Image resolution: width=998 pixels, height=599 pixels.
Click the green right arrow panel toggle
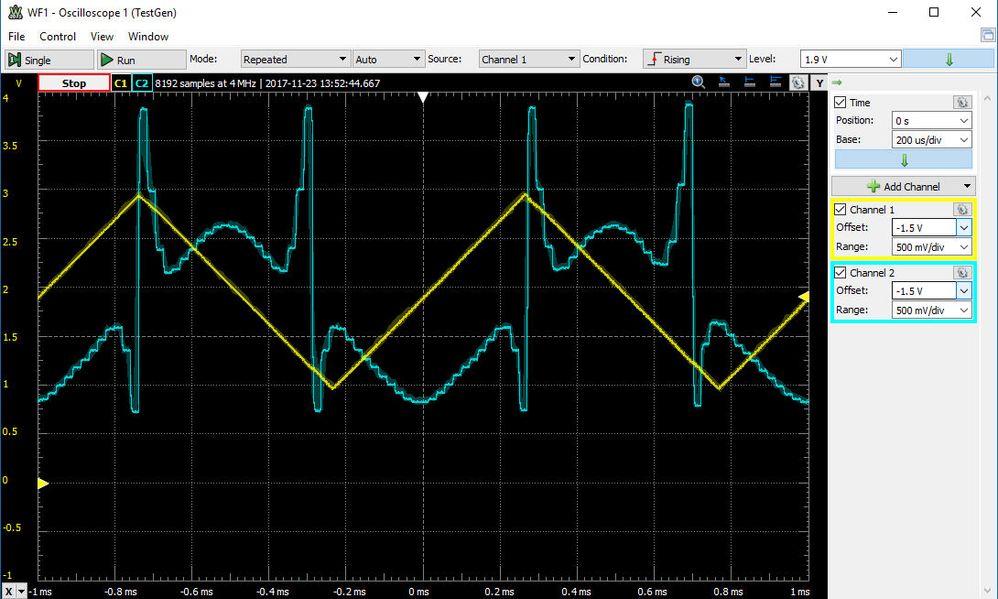click(x=837, y=83)
